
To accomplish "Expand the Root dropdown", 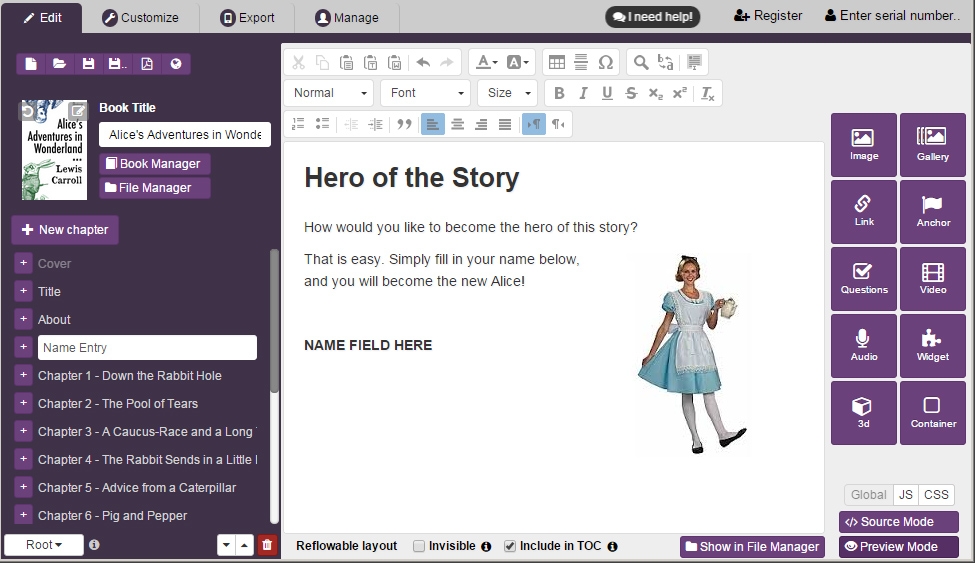I will pyautogui.click(x=43, y=545).
